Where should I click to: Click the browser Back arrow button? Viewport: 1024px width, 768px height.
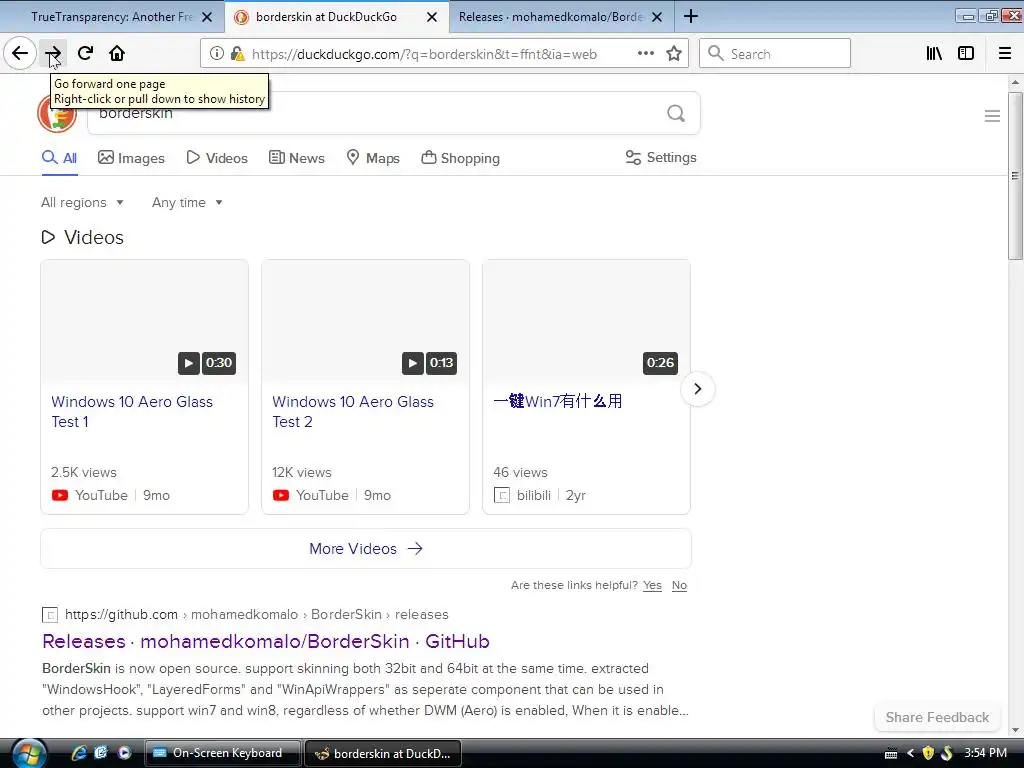20,54
